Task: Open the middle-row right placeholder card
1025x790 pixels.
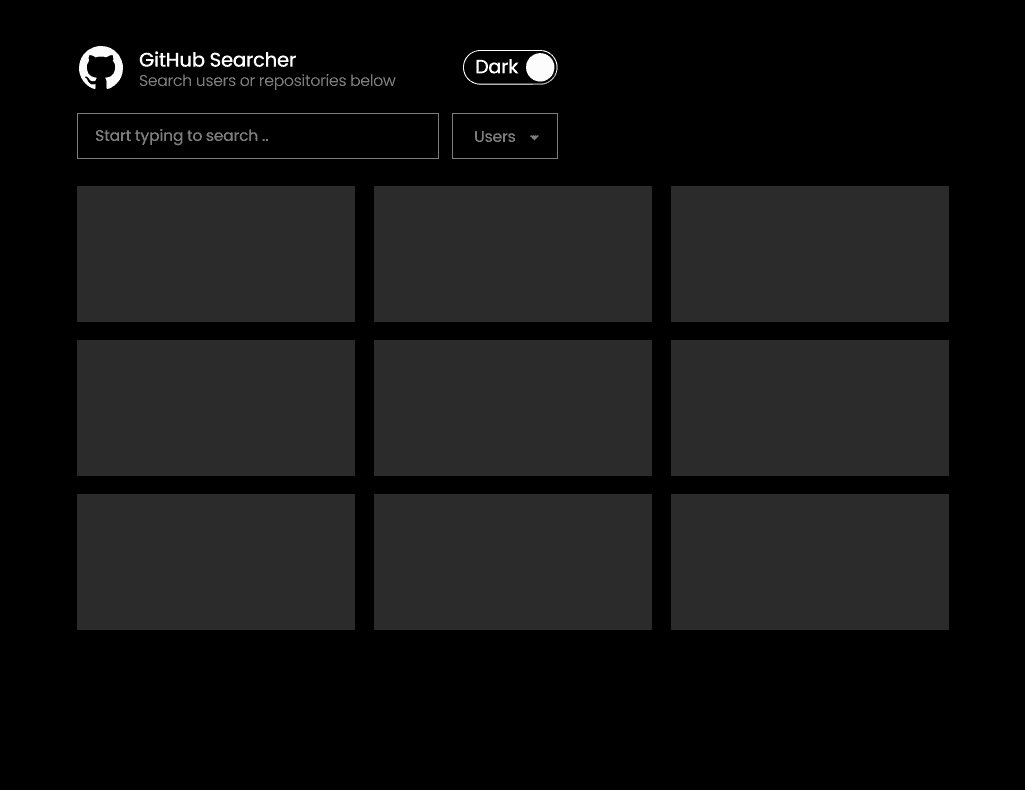Action: pos(810,408)
